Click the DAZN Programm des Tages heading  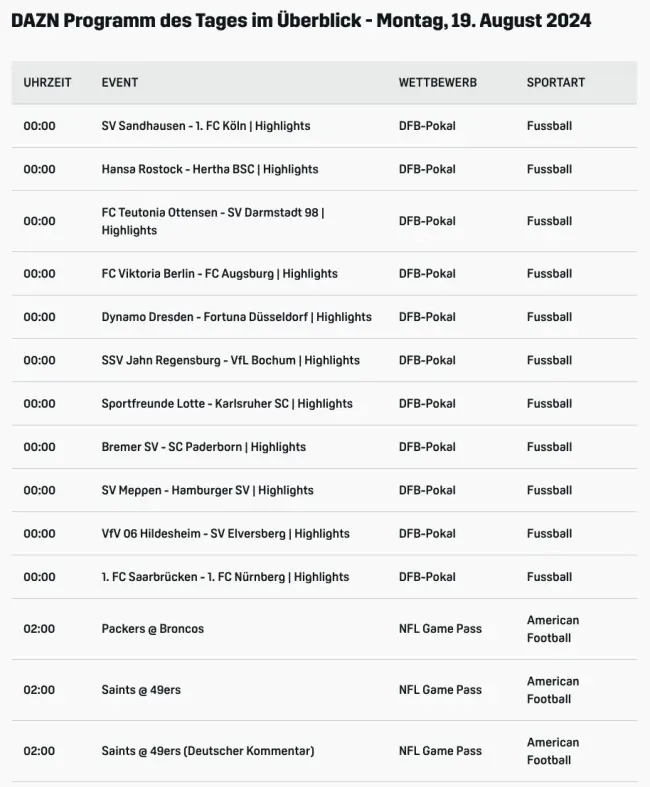point(301,21)
